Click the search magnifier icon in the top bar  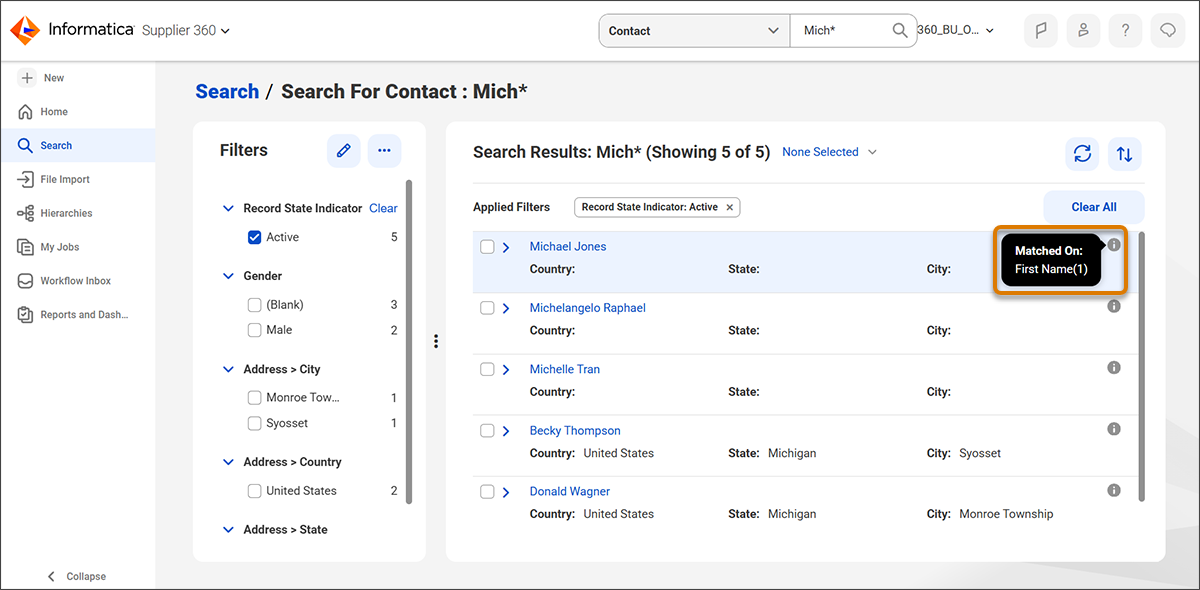pyautogui.click(x=900, y=30)
